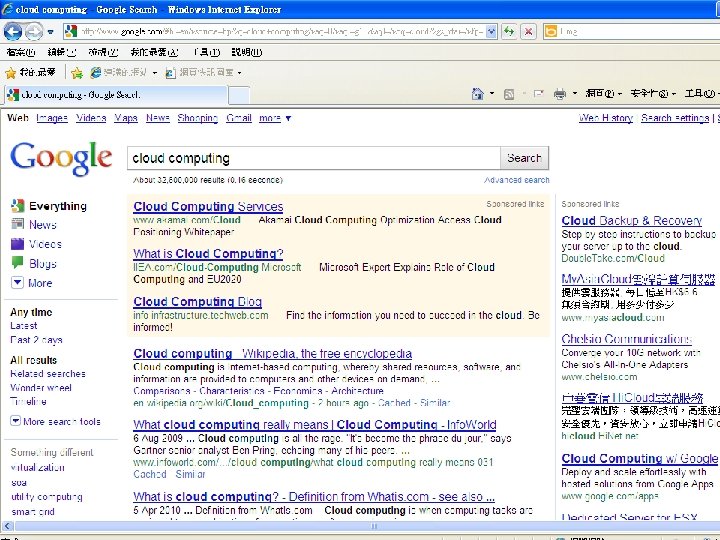This screenshot has height=540, width=720.
Task: Click the browser Back arrow button
Action: (x=13, y=32)
